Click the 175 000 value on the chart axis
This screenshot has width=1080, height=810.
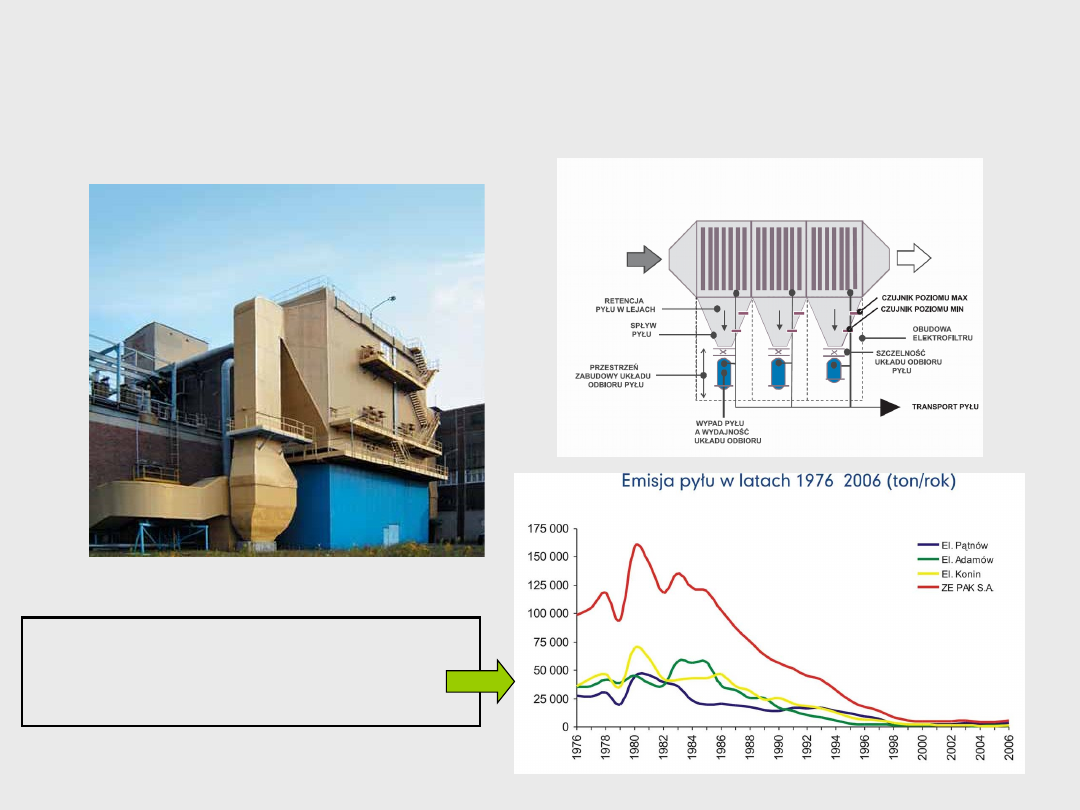547,528
